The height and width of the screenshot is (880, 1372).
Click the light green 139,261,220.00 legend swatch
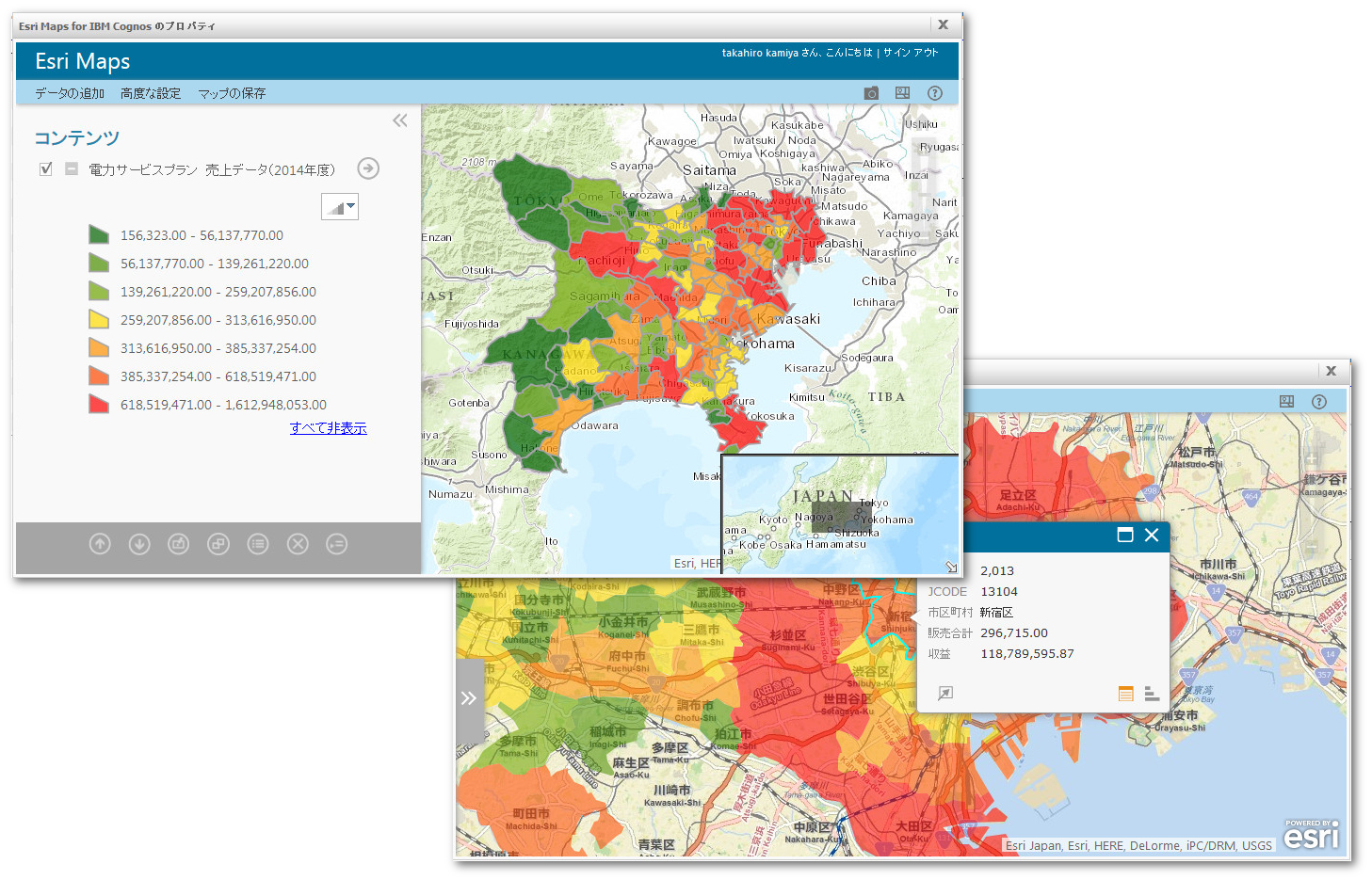tap(99, 291)
